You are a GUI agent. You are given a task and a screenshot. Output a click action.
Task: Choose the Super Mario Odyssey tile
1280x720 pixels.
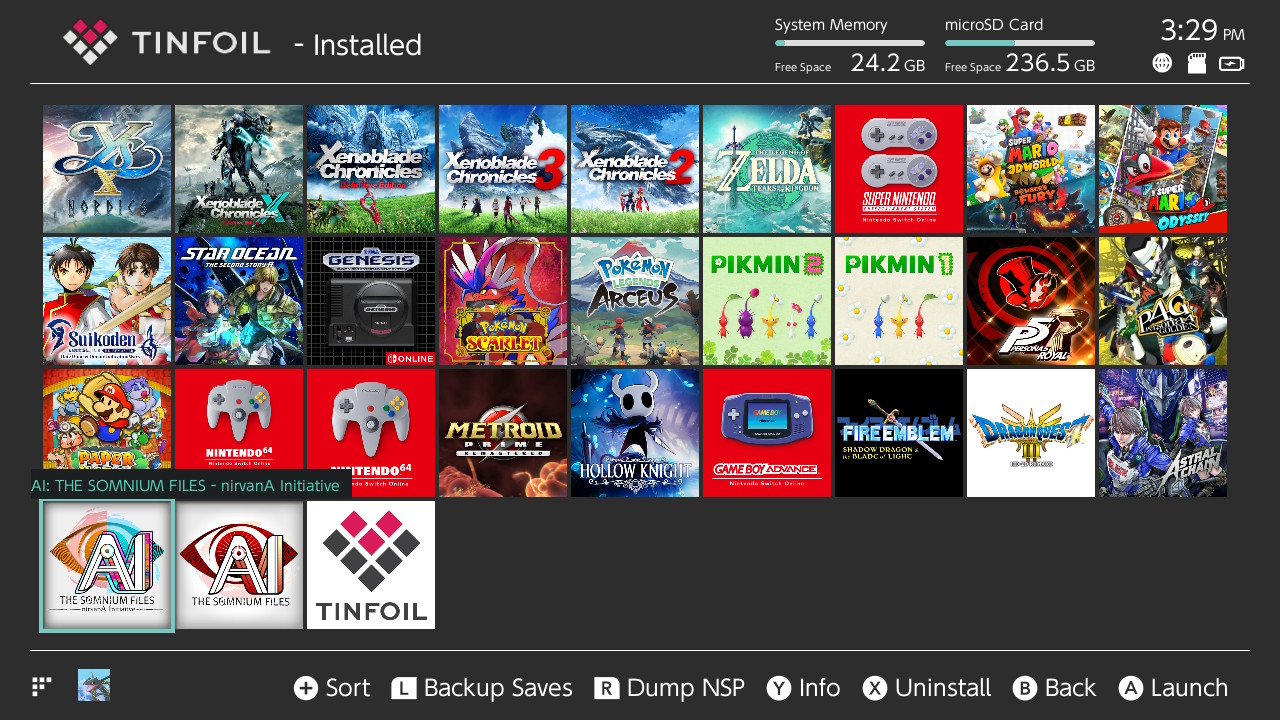pos(1163,169)
